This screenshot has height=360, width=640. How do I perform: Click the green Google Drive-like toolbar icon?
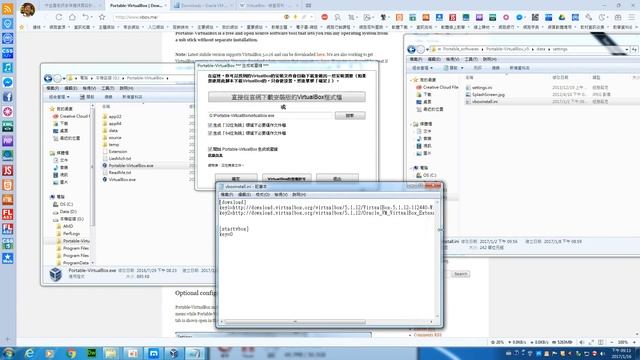pyautogui.click(x=562, y=17)
